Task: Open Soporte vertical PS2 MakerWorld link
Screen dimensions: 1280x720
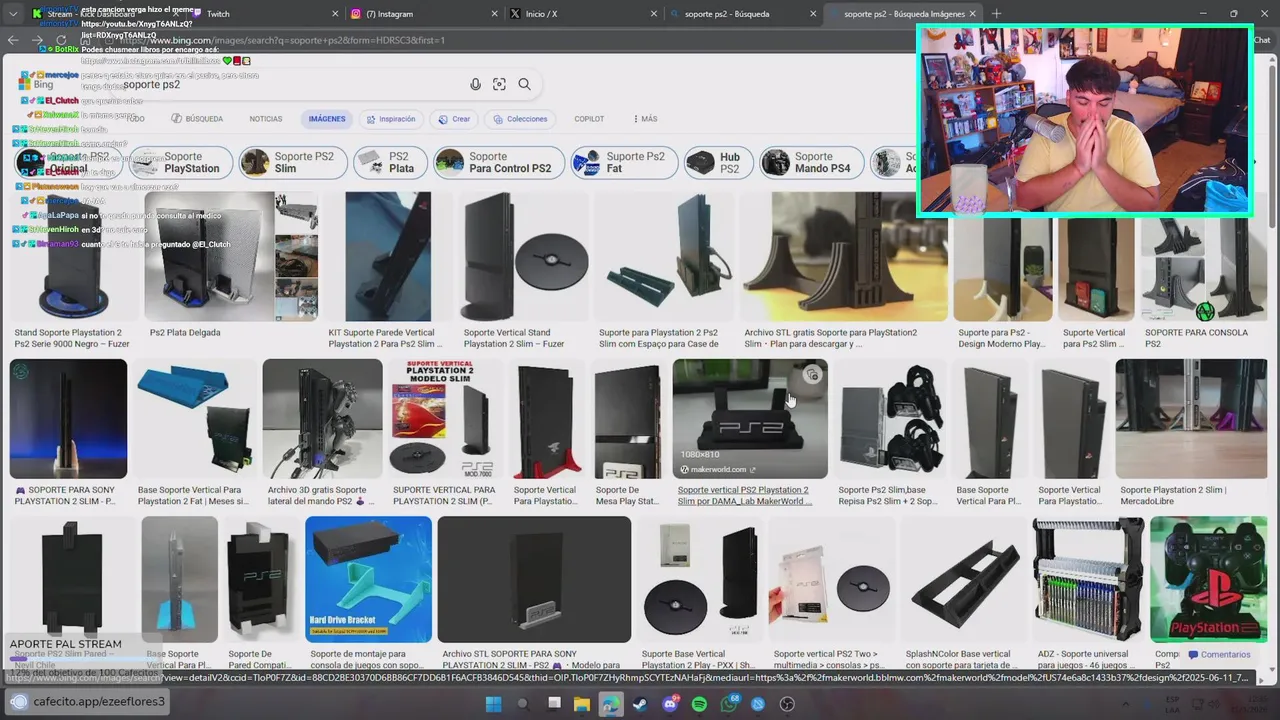Action: click(743, 496)
